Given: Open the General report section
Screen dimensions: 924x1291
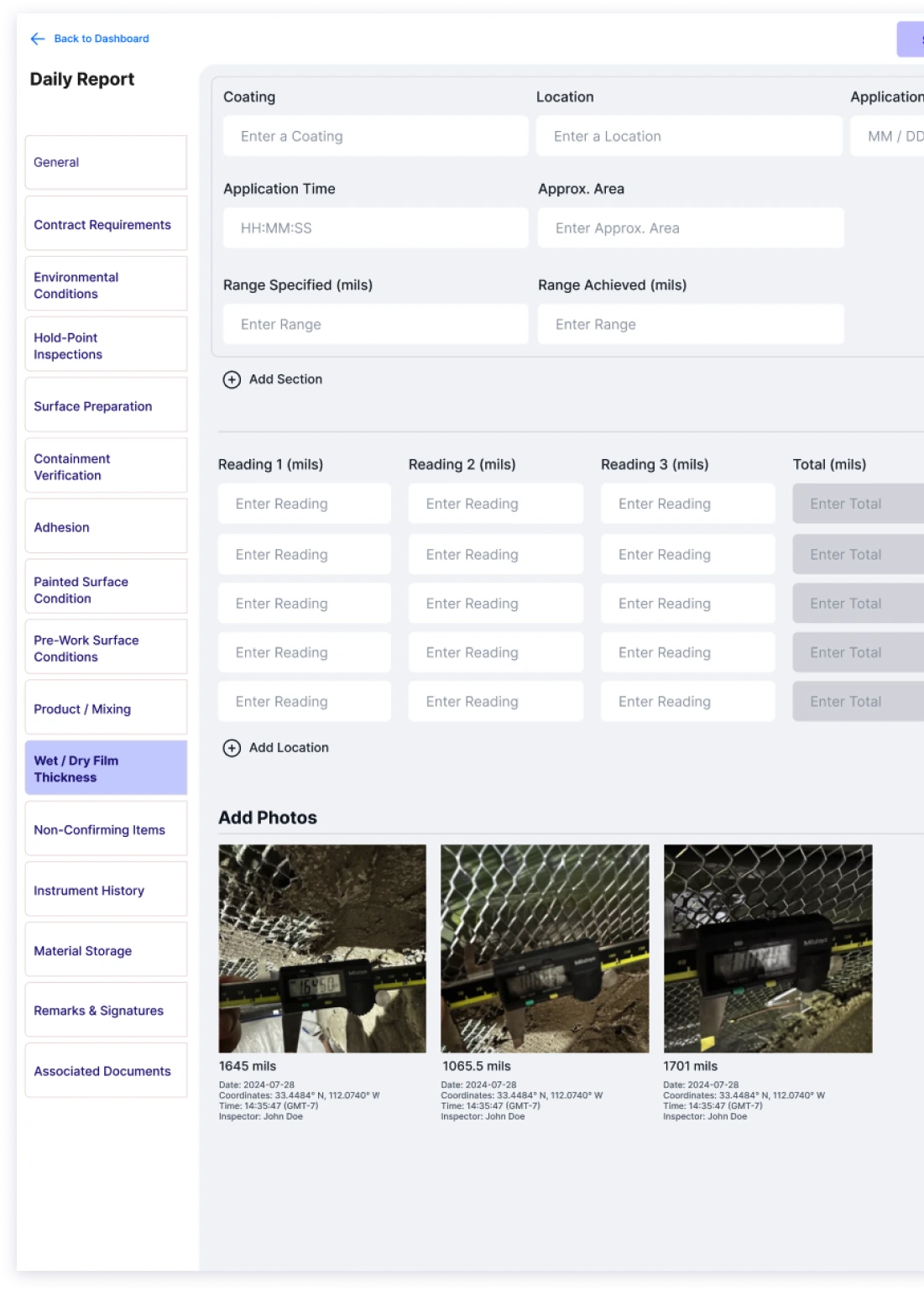Looking at the screenshot, I should [x=106, y=162].
